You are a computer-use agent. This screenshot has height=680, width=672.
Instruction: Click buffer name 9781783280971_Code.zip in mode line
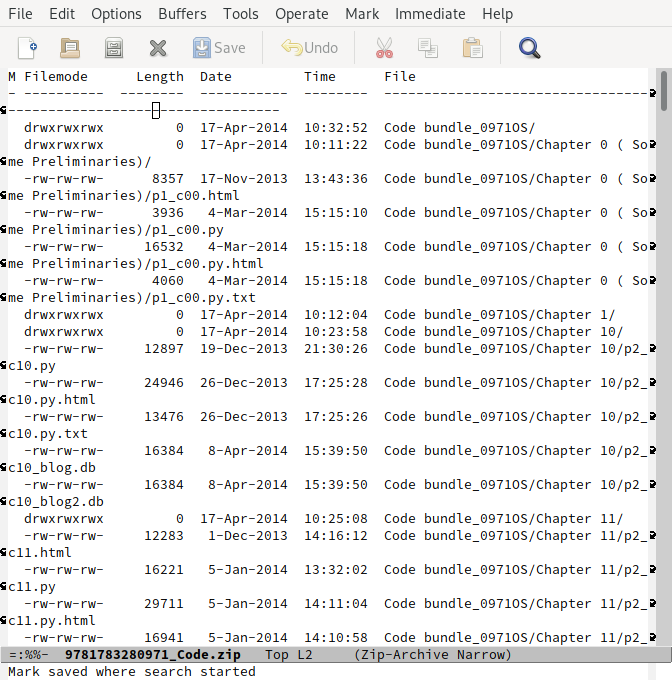152,655
